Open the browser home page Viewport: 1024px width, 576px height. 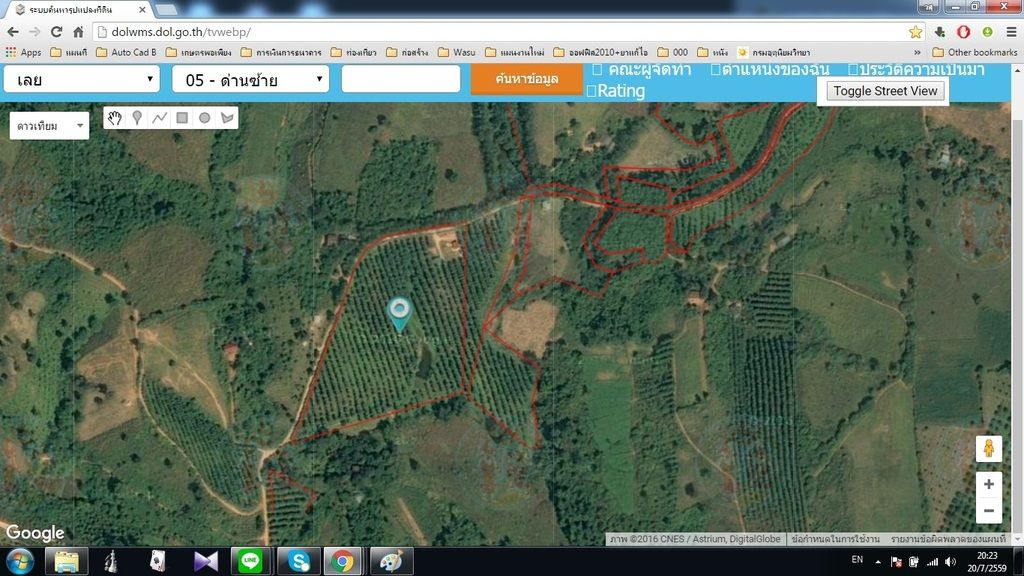click(78, 32)
